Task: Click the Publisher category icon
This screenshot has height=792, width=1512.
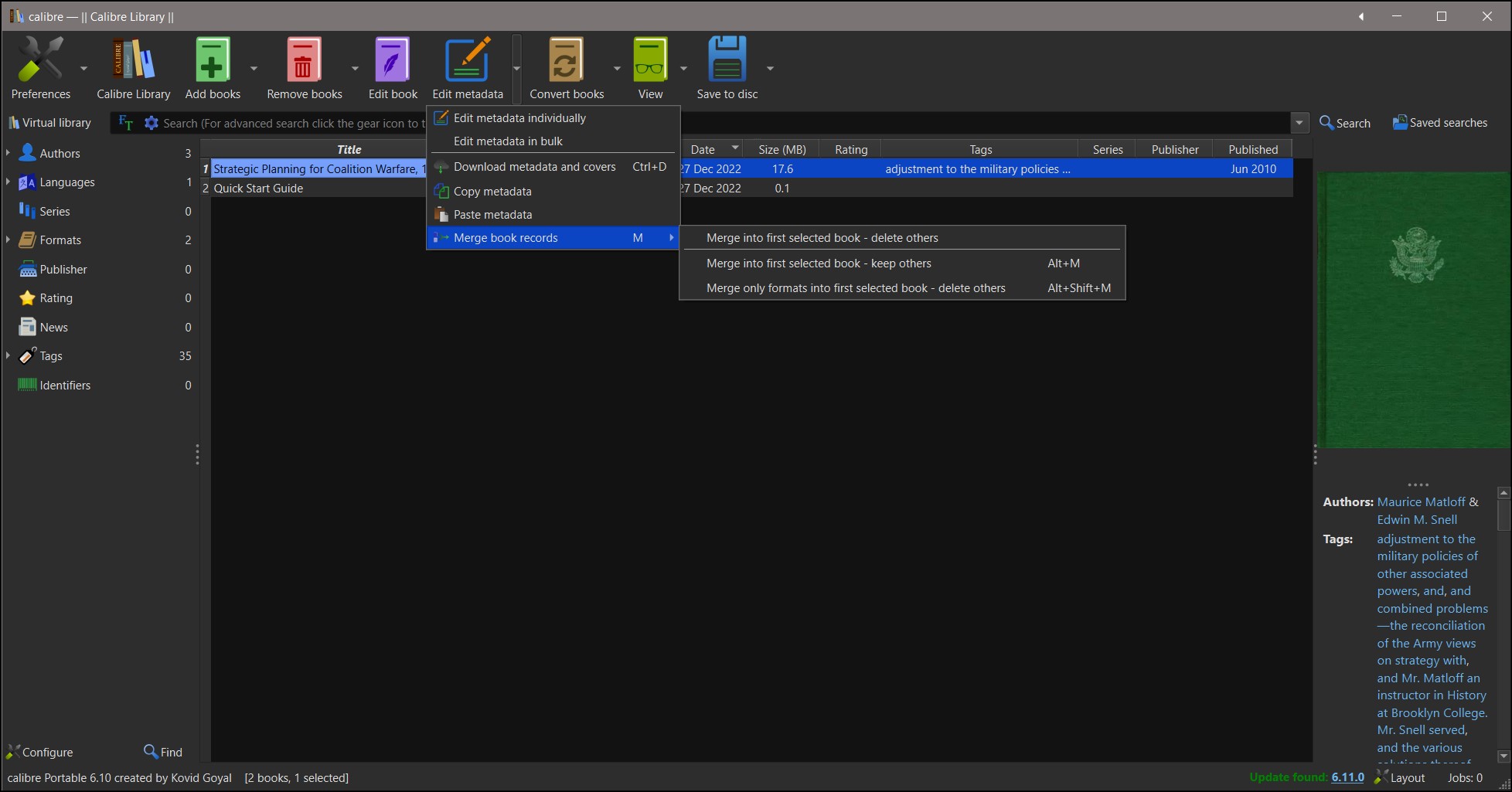Action: coord(27,269)
